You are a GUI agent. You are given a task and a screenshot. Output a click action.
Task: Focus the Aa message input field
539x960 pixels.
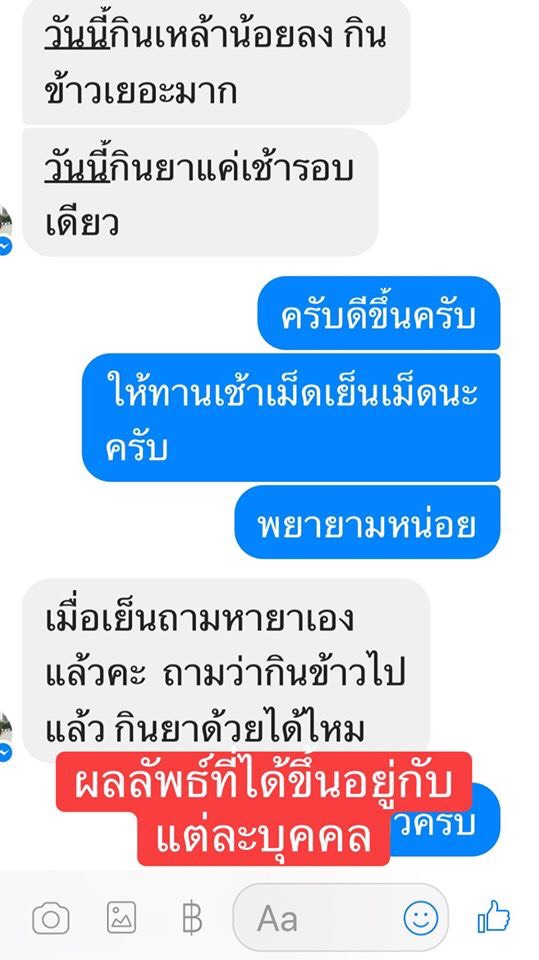[x=340, y=918]
